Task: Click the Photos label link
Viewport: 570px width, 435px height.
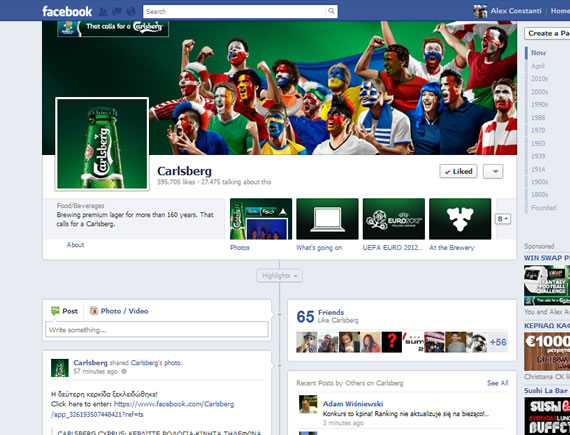Action: pos(240,248)
